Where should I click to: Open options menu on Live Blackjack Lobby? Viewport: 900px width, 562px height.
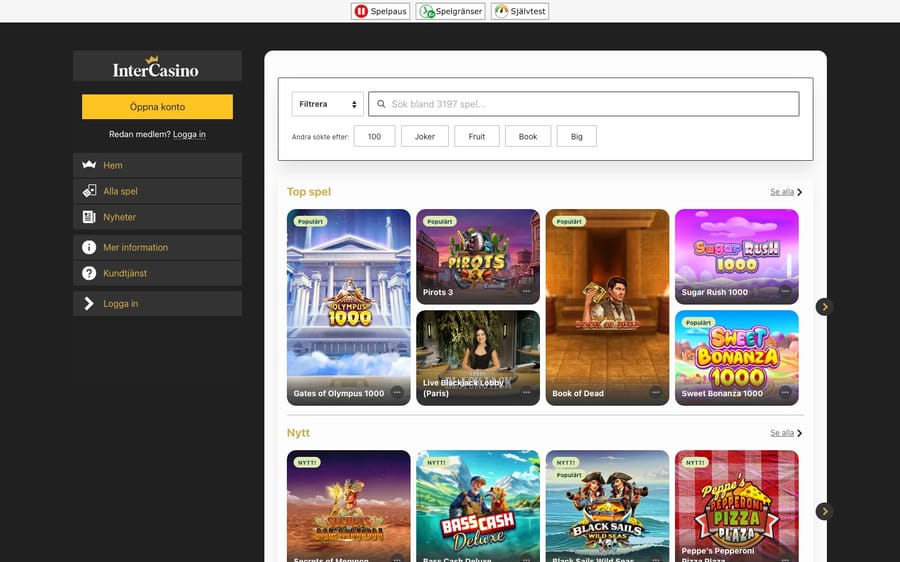[x=526, y=393]
